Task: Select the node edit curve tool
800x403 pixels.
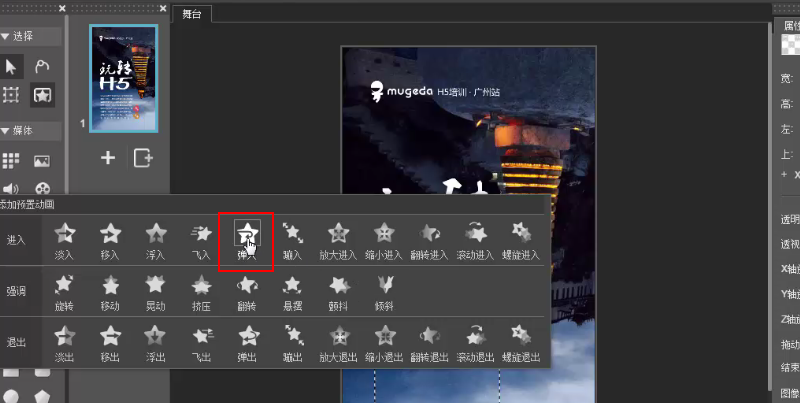Action: 42,66
